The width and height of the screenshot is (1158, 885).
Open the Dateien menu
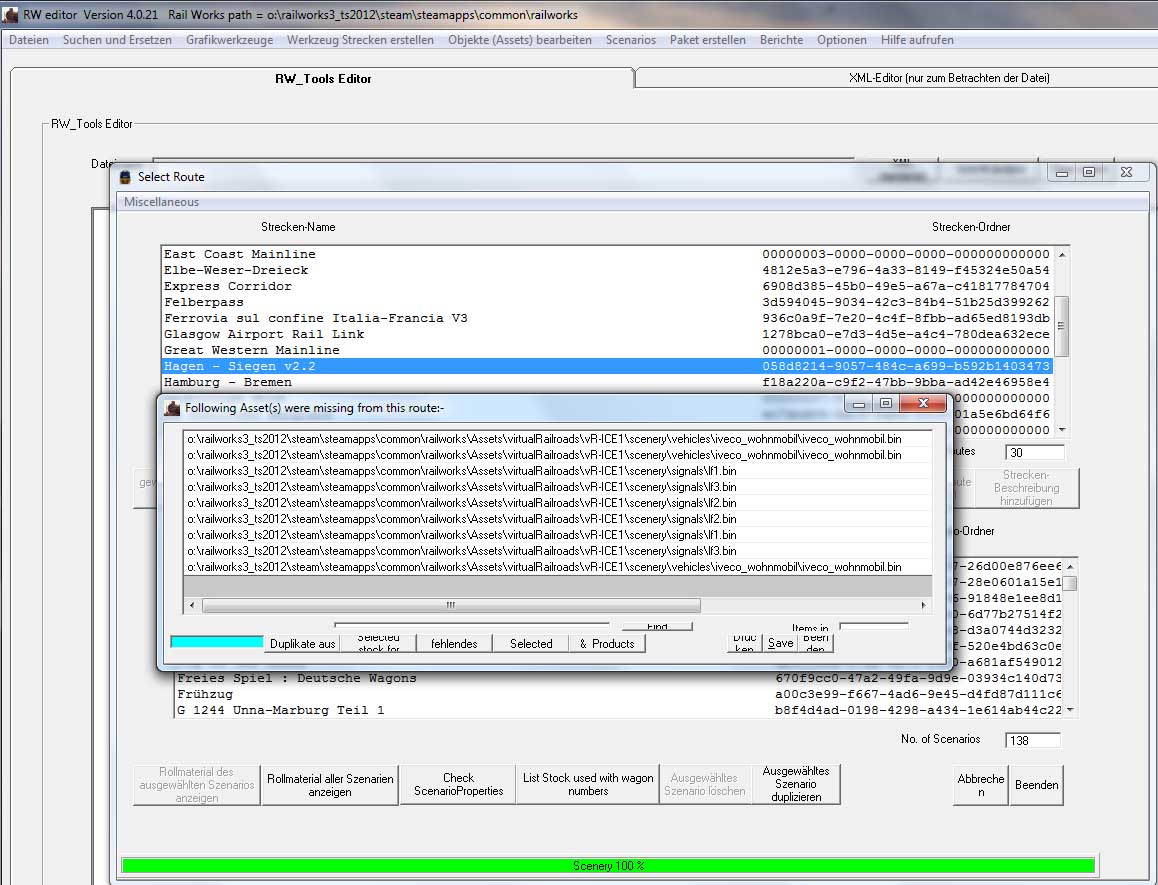pos(29,40)
